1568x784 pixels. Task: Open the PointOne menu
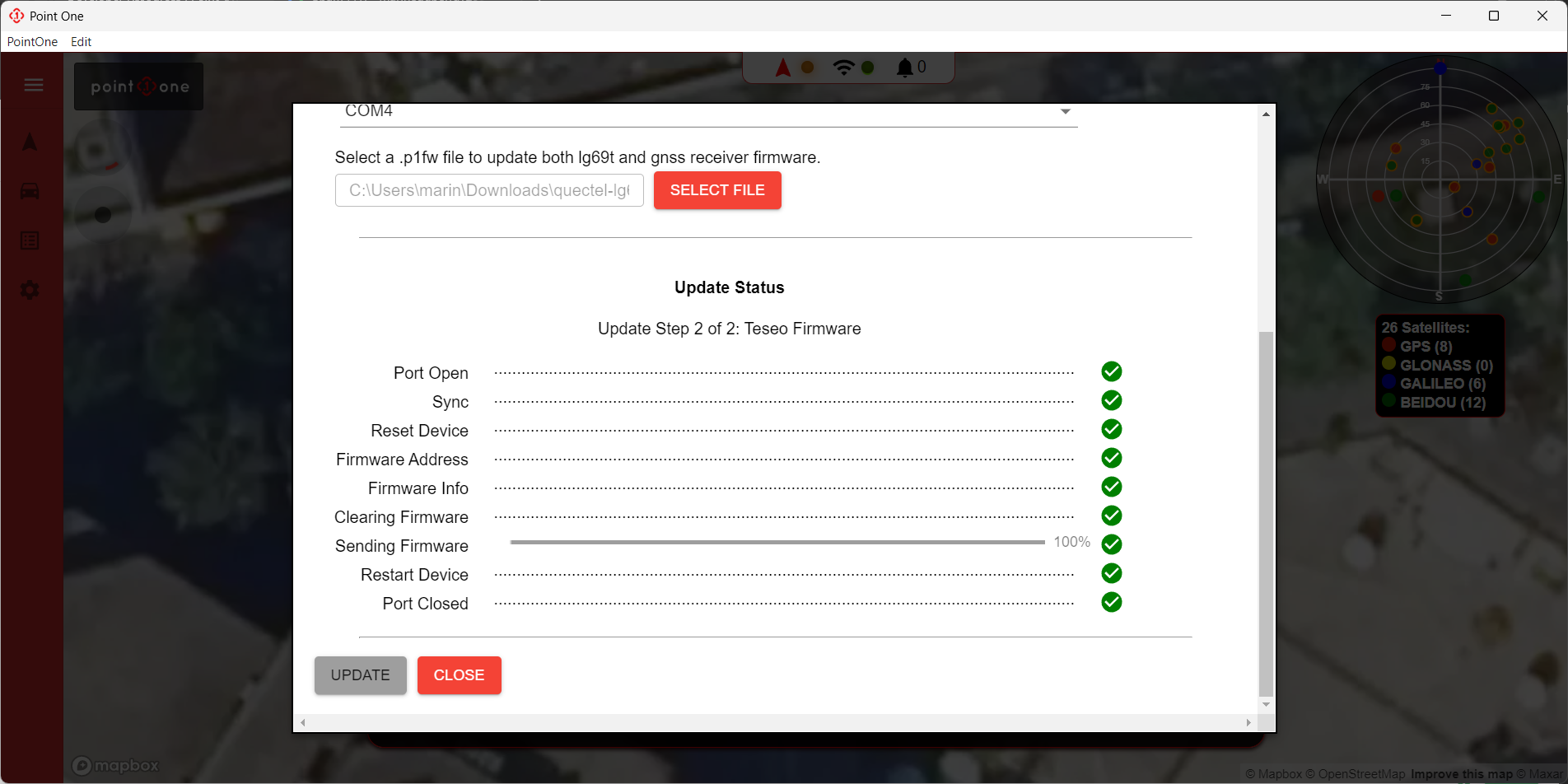pos(33,42)
